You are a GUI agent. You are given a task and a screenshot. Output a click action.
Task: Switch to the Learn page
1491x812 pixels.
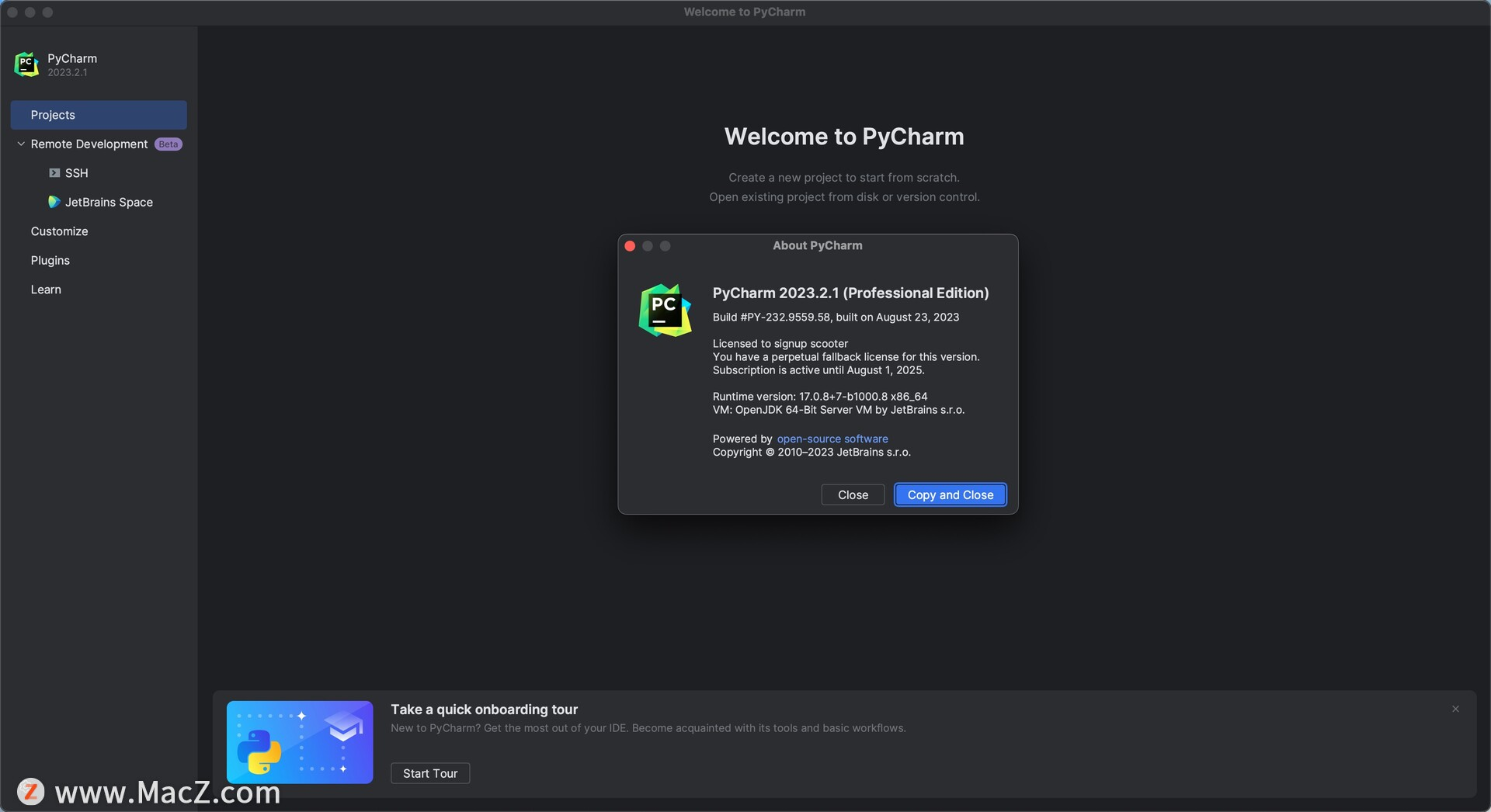[46, 290]
